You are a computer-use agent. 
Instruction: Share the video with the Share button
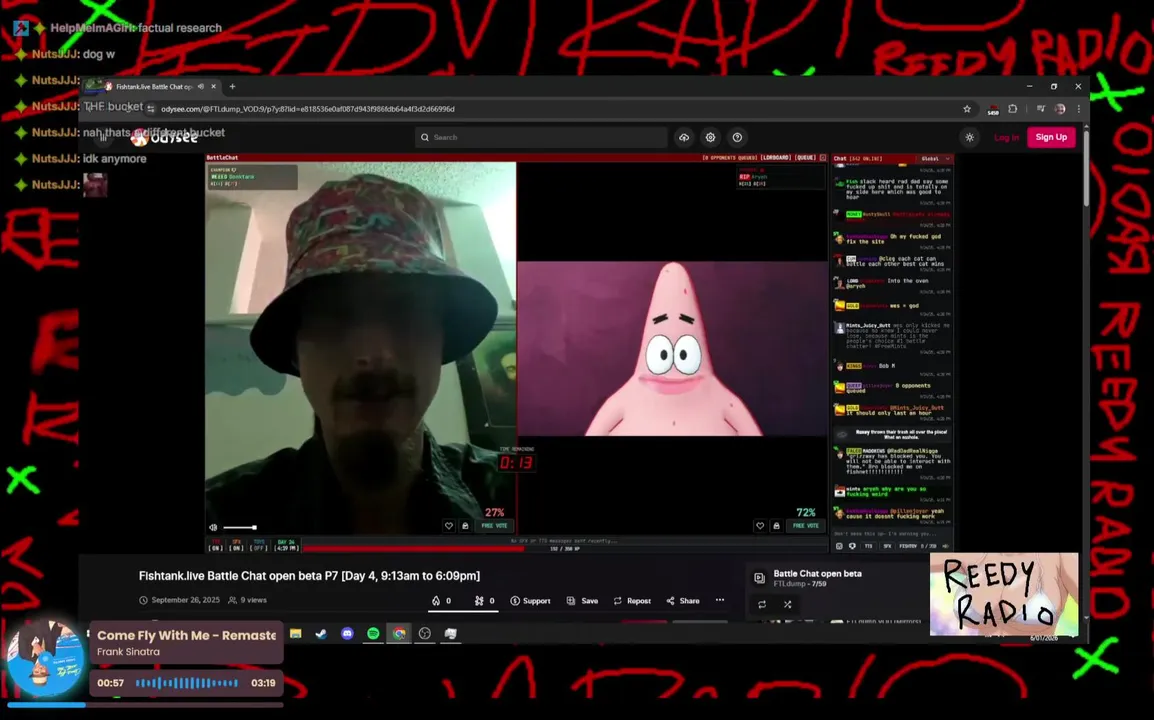click(x=683, y=601)
